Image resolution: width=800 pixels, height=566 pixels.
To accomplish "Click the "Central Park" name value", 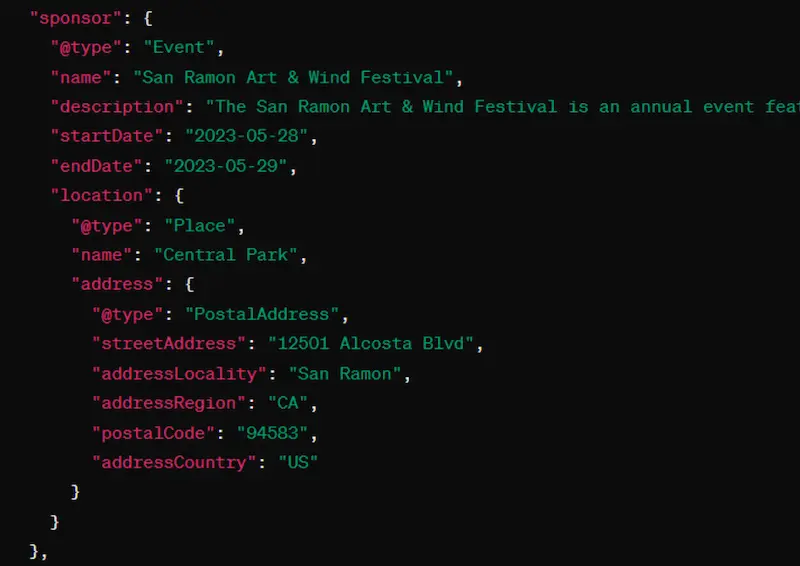I will click(x=229, y=255).
